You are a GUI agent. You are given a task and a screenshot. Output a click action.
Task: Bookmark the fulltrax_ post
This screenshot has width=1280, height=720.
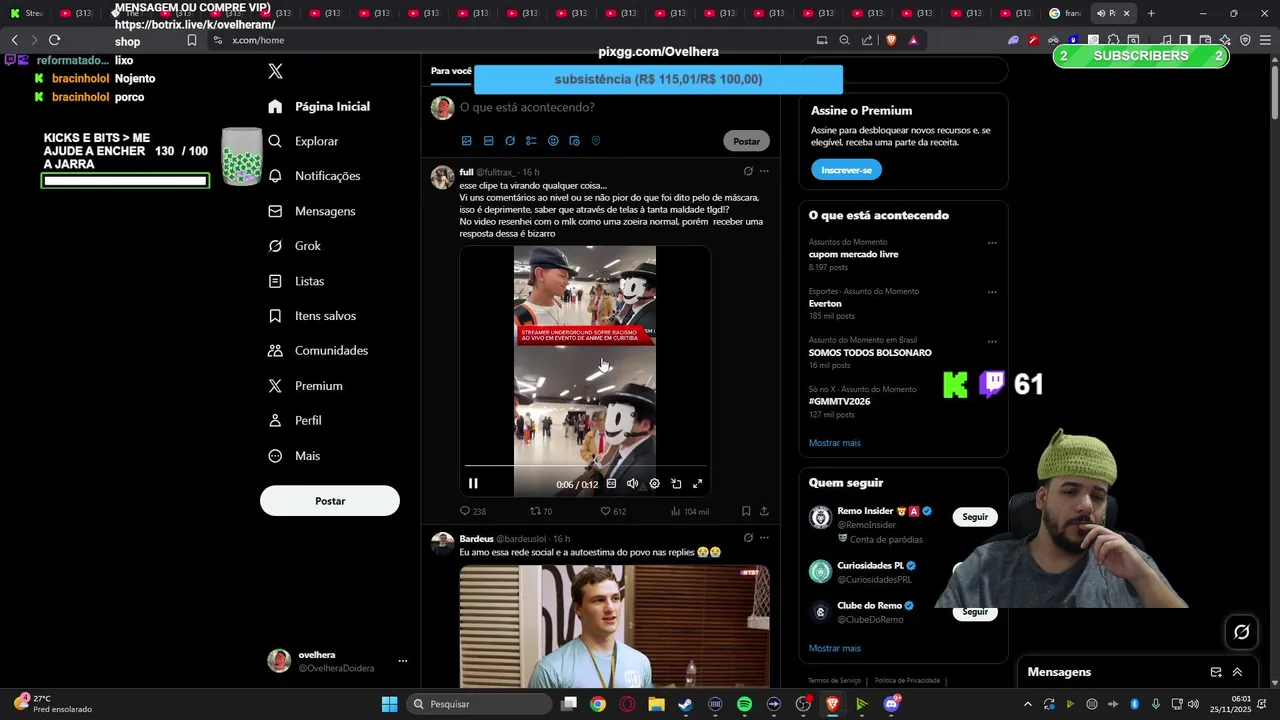[x=746, y=511]
